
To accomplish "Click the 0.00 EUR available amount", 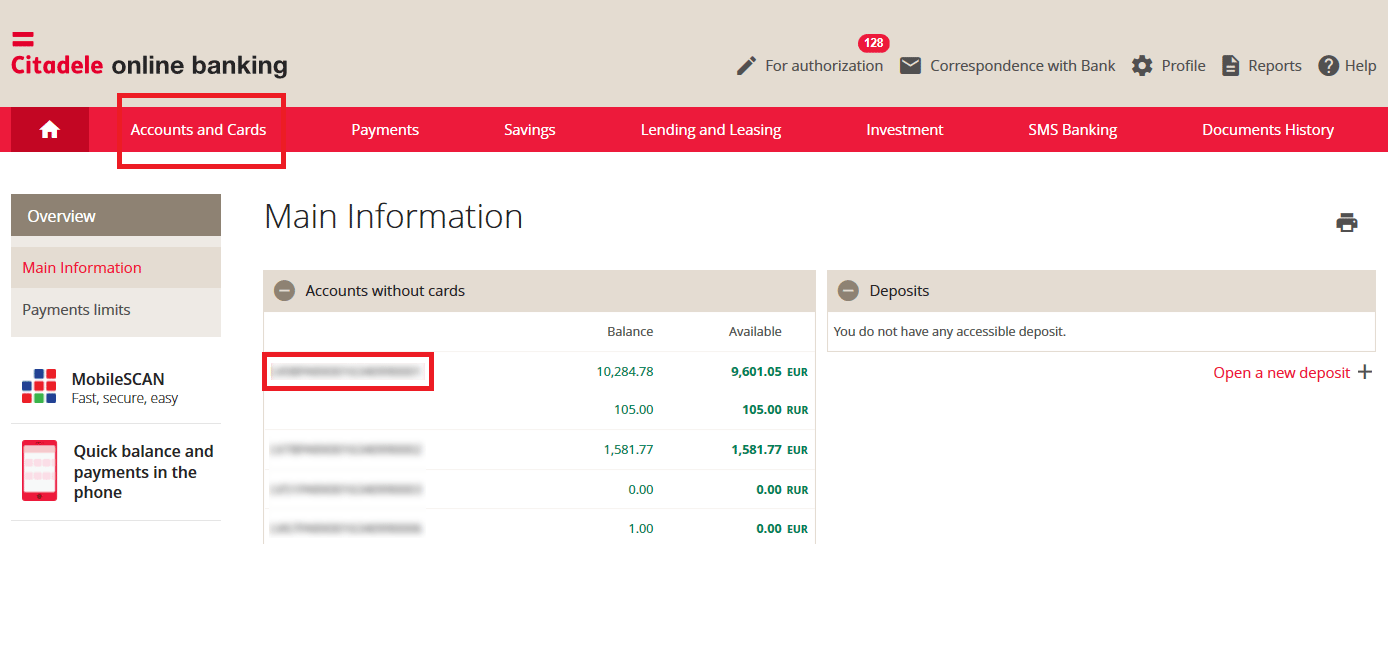I will pyautogui.click(x=782, y=529).
